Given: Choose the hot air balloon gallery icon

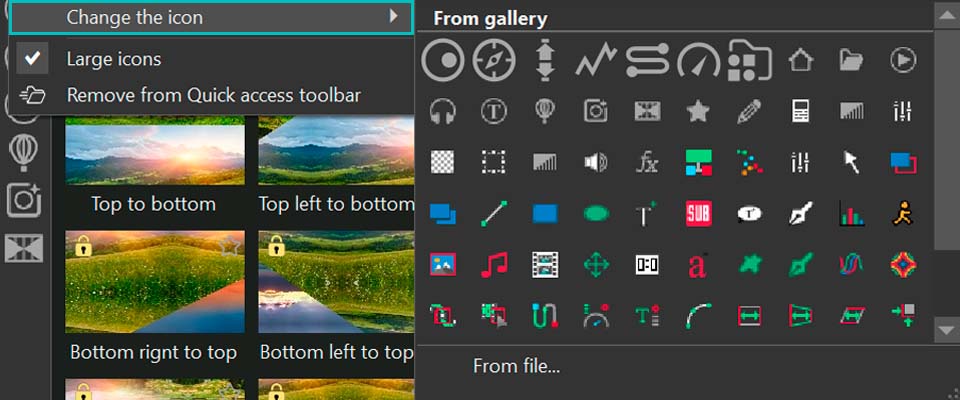Looking at the screenshot, I should (545, 111).
